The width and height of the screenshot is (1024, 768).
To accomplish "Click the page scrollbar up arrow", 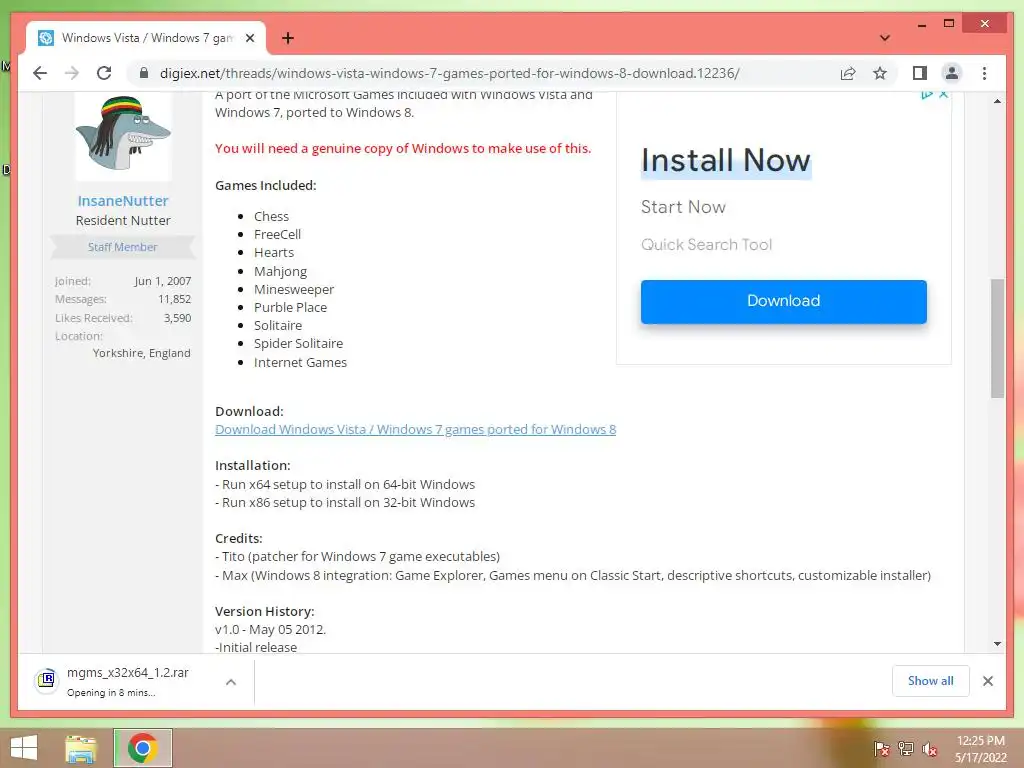I will tap(997, 101).
